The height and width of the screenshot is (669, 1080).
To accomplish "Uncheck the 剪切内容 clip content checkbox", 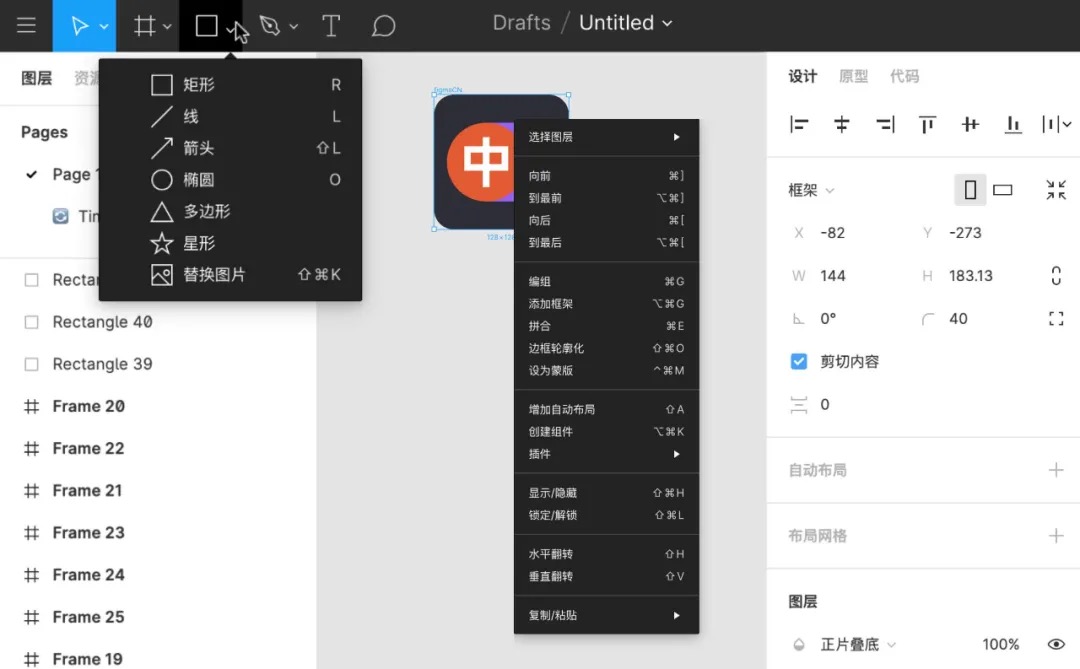I will (x=798, y=361).
